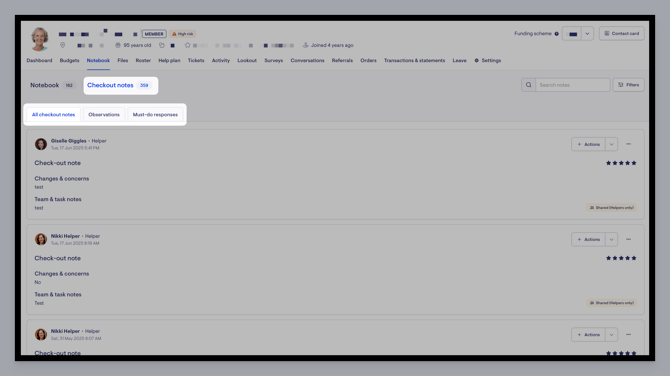Screen dimensions: 670x376
Task: Open the Help plan tab
Action: point(169,61)
